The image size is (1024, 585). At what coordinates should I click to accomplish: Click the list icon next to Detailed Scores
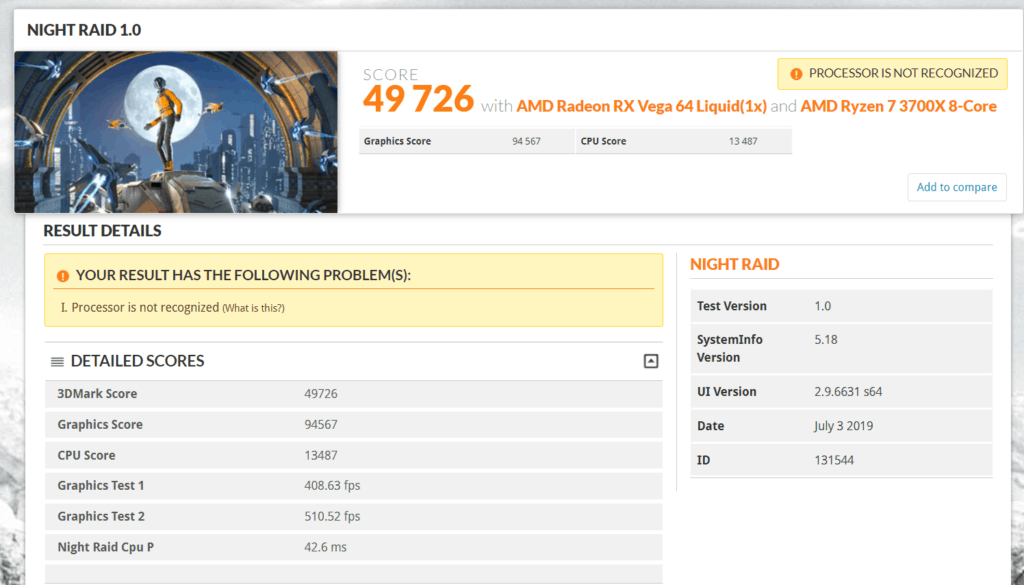pyautogui.click(x=58, y=362)
